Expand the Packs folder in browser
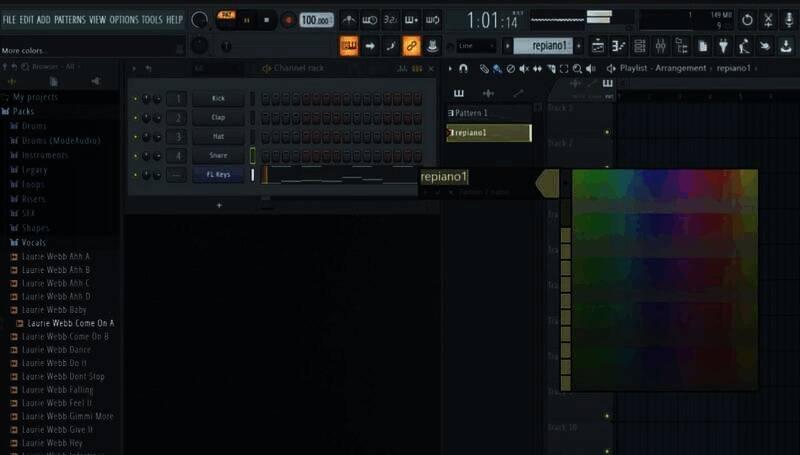 pos(23,112)
